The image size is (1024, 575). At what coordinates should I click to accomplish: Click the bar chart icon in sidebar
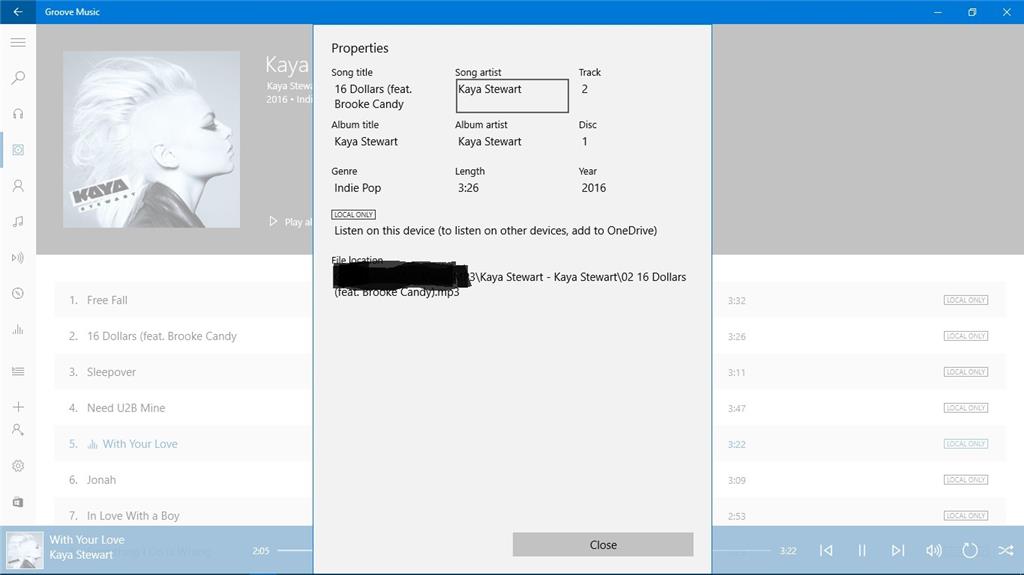(x=18, y=329)
